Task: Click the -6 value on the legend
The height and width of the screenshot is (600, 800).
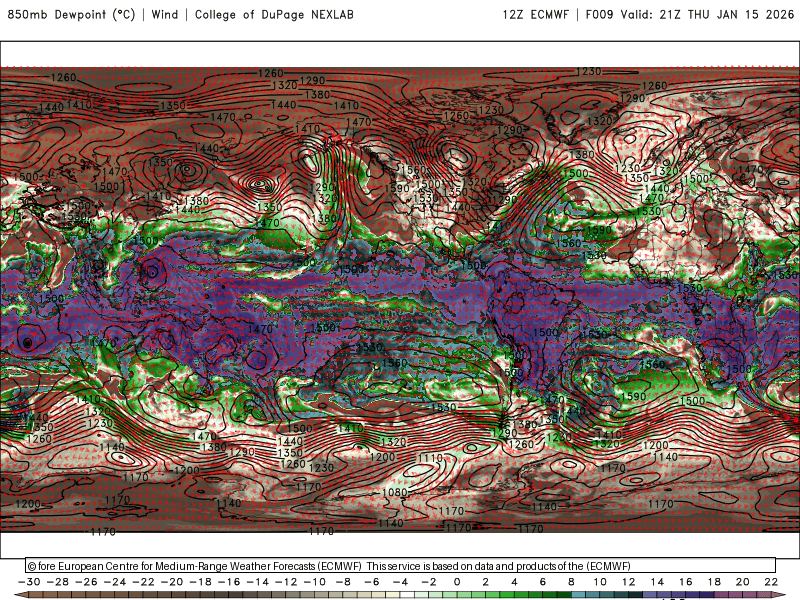Action: (371, 582)
